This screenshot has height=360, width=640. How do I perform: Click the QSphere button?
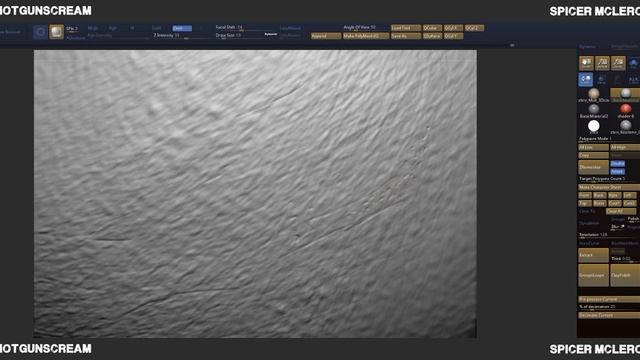click(432, 36)
